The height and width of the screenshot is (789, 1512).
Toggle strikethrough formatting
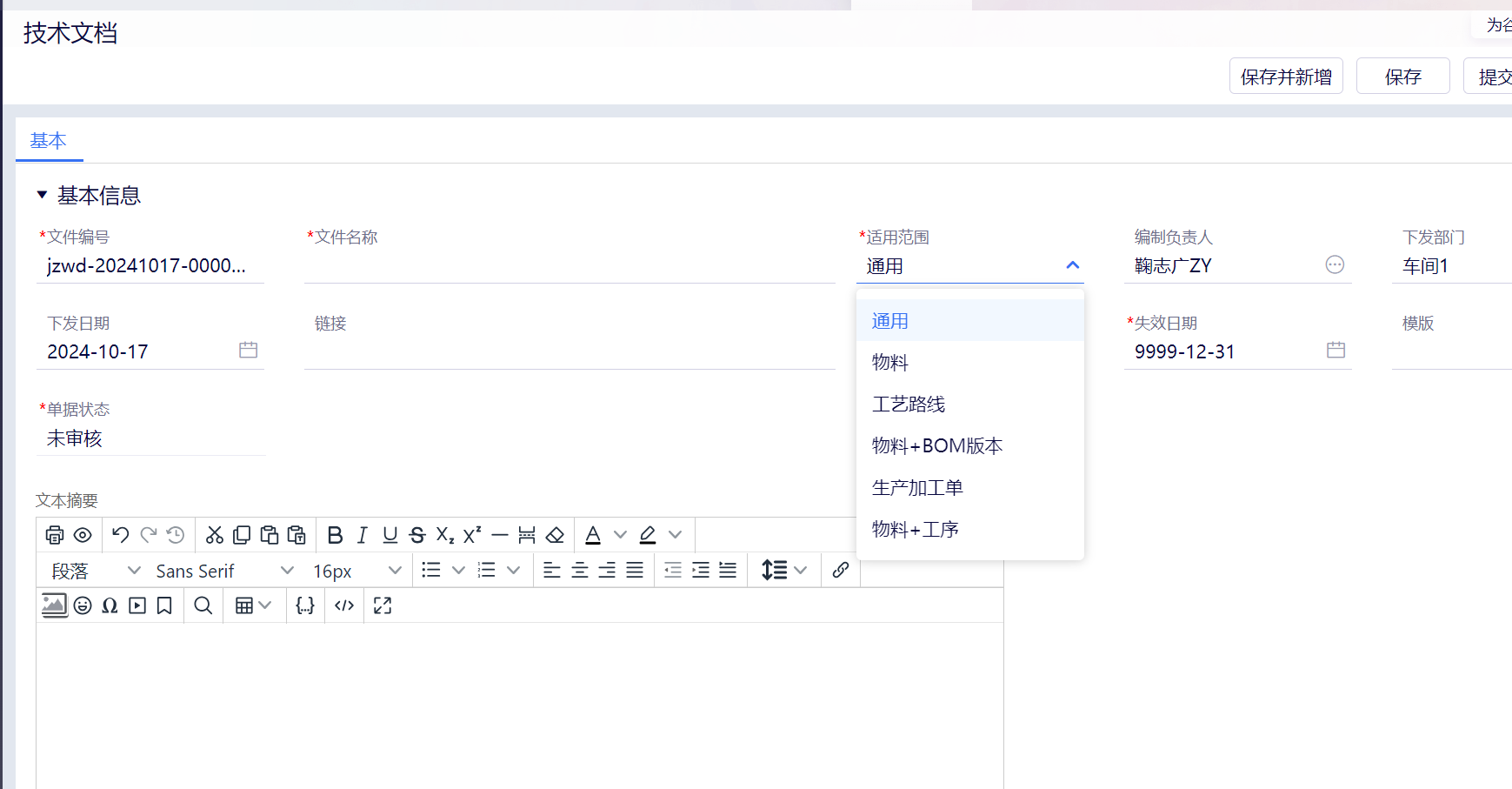click(x=417, y=535)
